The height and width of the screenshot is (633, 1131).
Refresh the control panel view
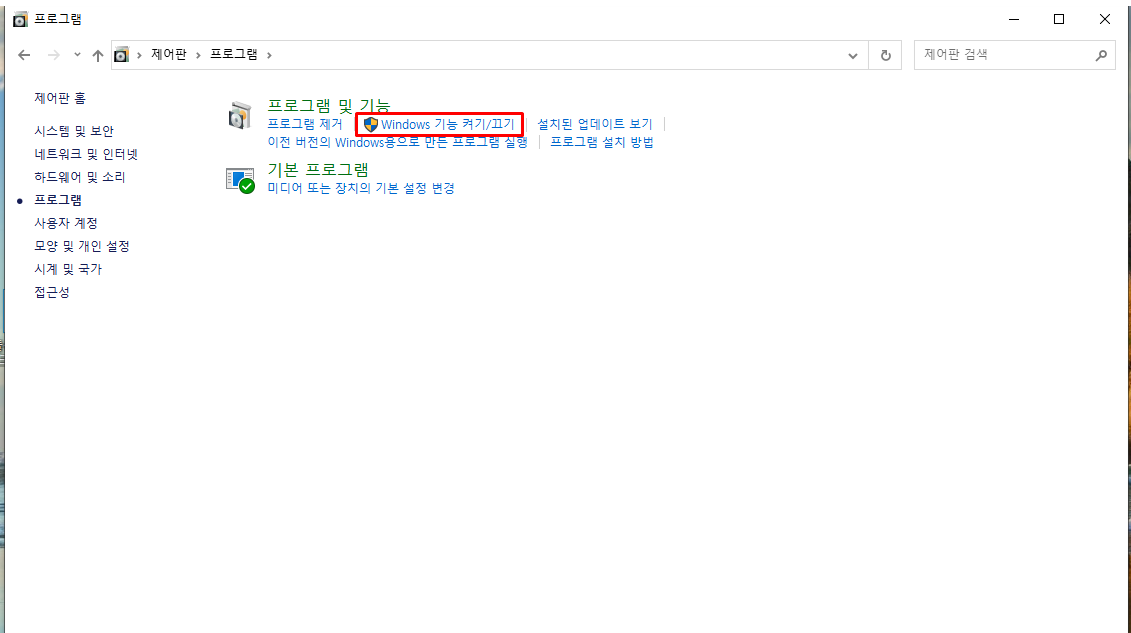pos(886,55)
